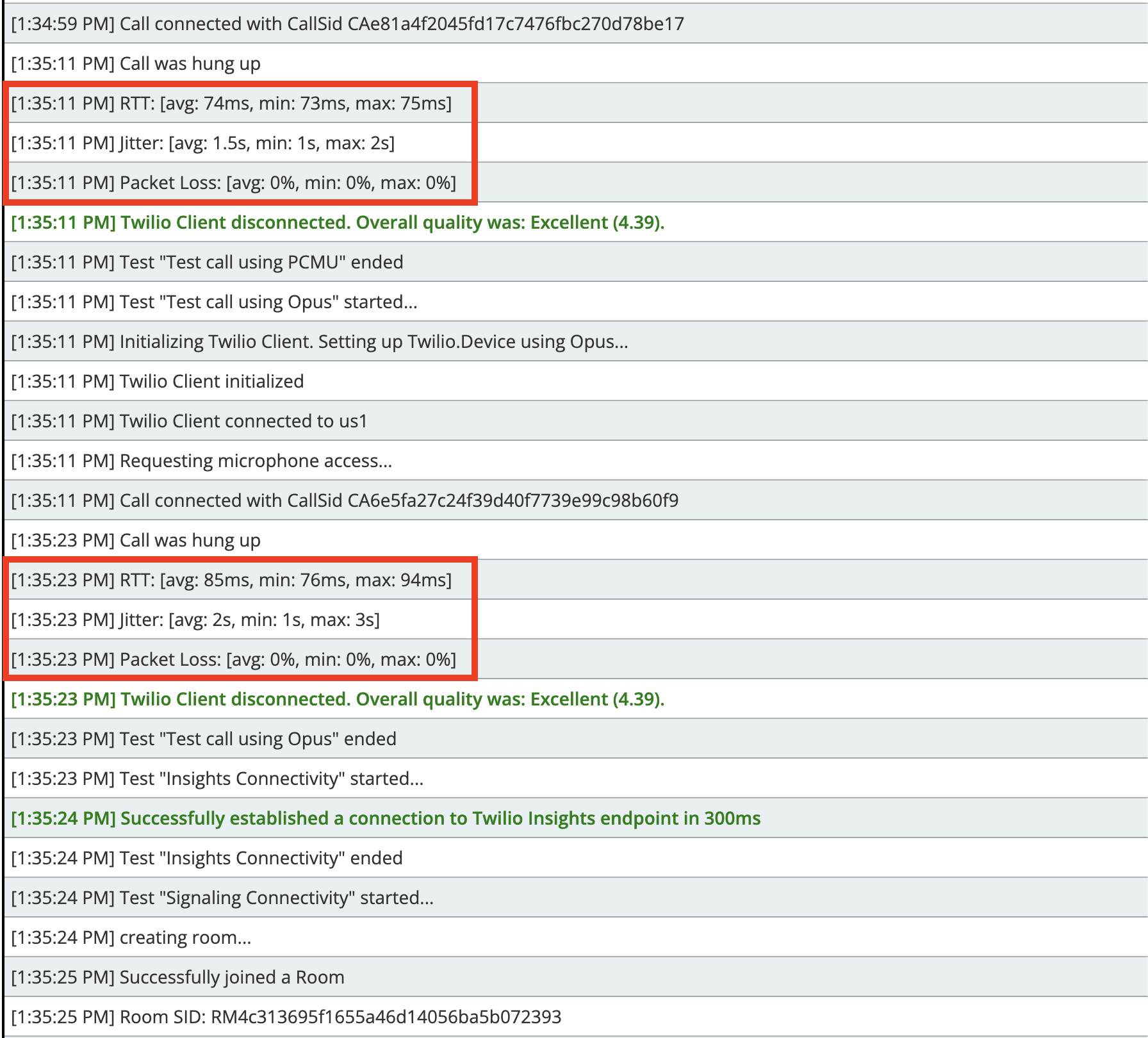Click the RTT avg 74ms log entry
This screenshot has width=1148, height=1038.
pyautogui.click(x=231, y=103)
